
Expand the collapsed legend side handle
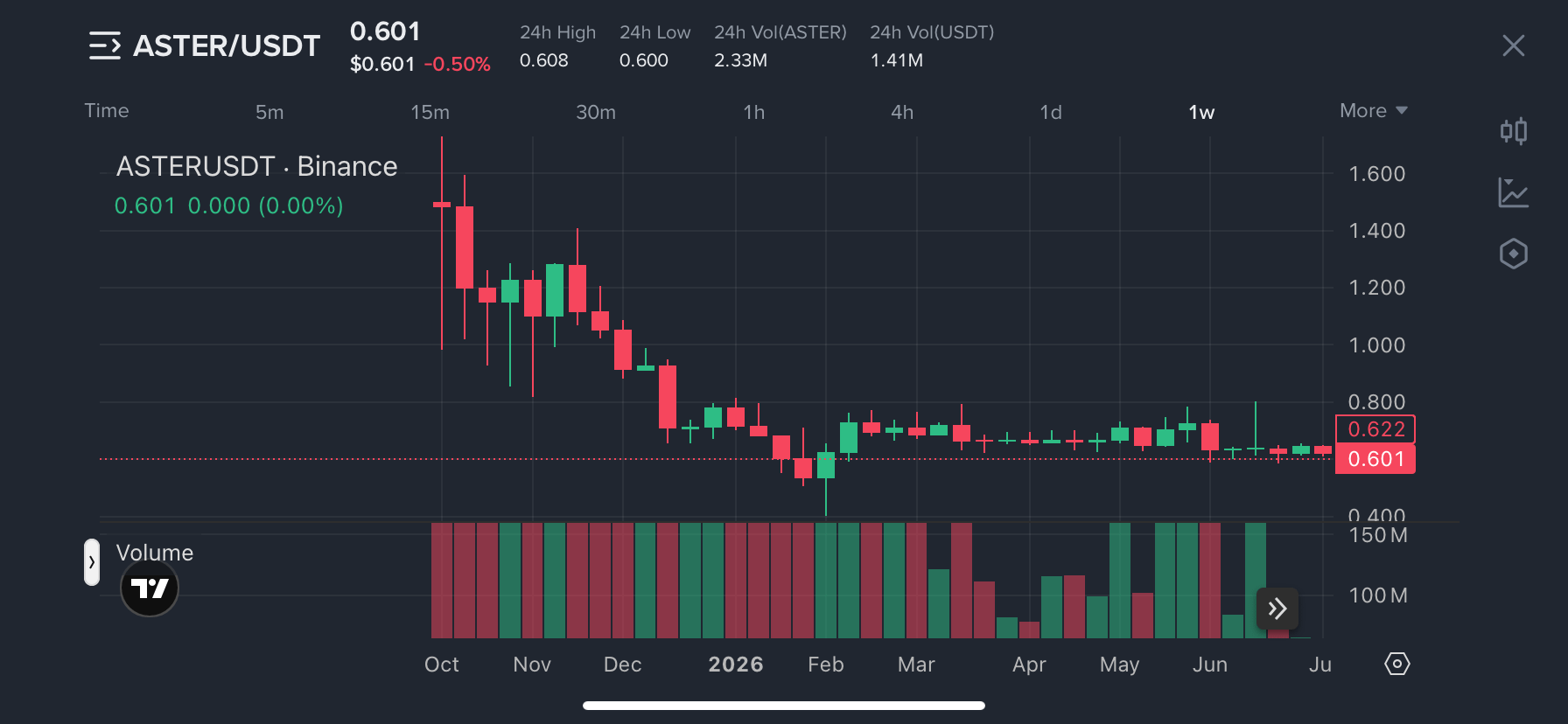(92, 562)
